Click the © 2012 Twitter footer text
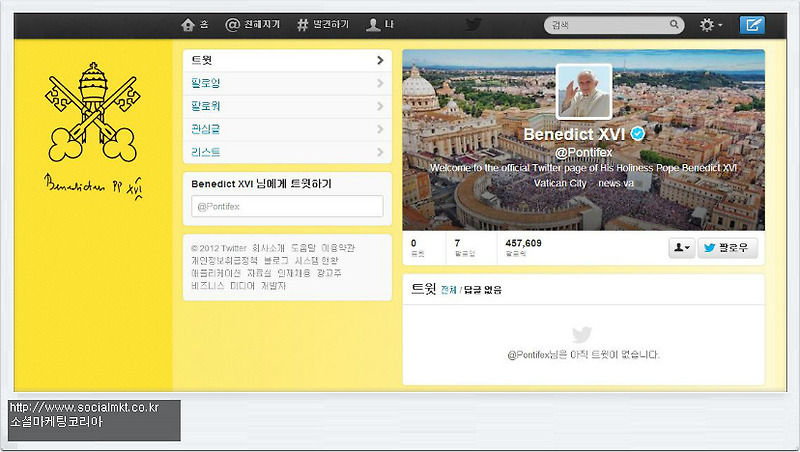The width and height of the screenshot is (800, 452). click(219, 248)
